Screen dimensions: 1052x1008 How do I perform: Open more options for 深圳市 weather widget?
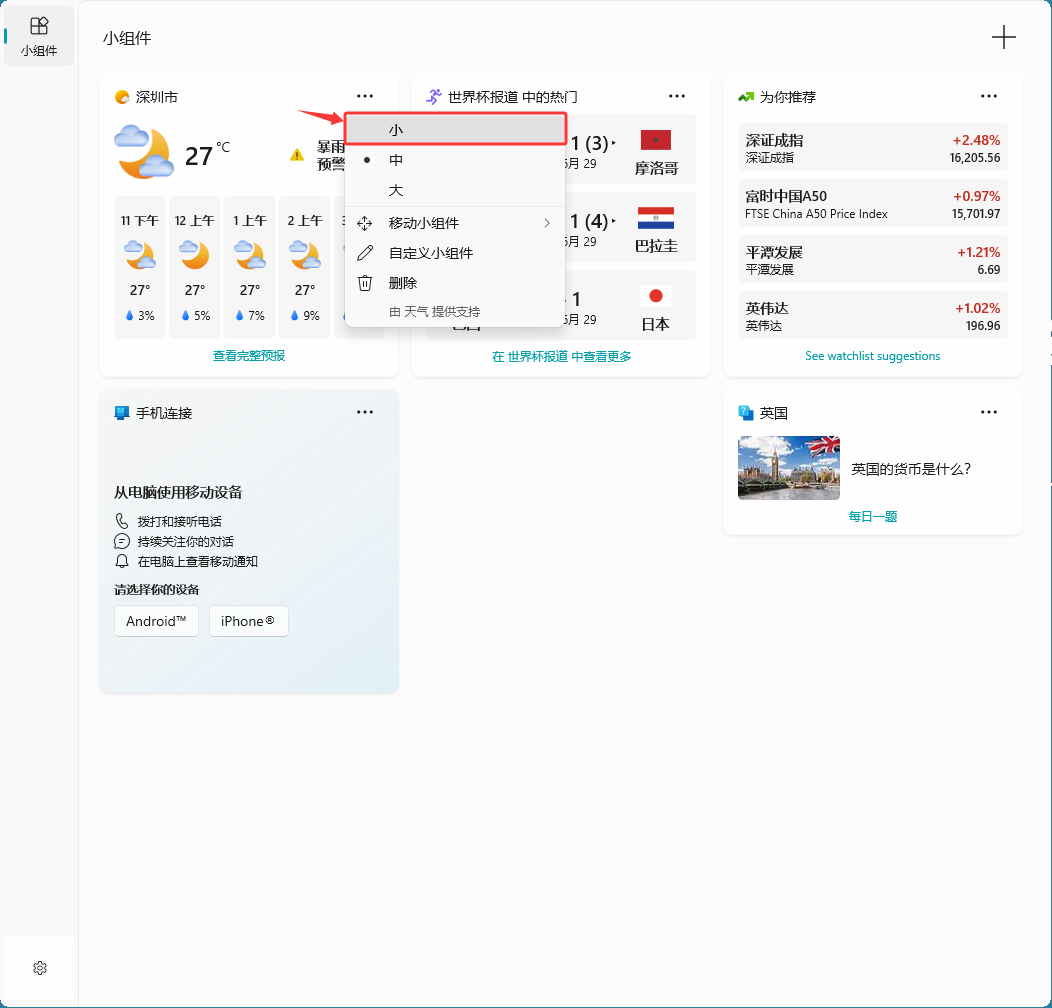pyautogui.click(x=365, y=97)
